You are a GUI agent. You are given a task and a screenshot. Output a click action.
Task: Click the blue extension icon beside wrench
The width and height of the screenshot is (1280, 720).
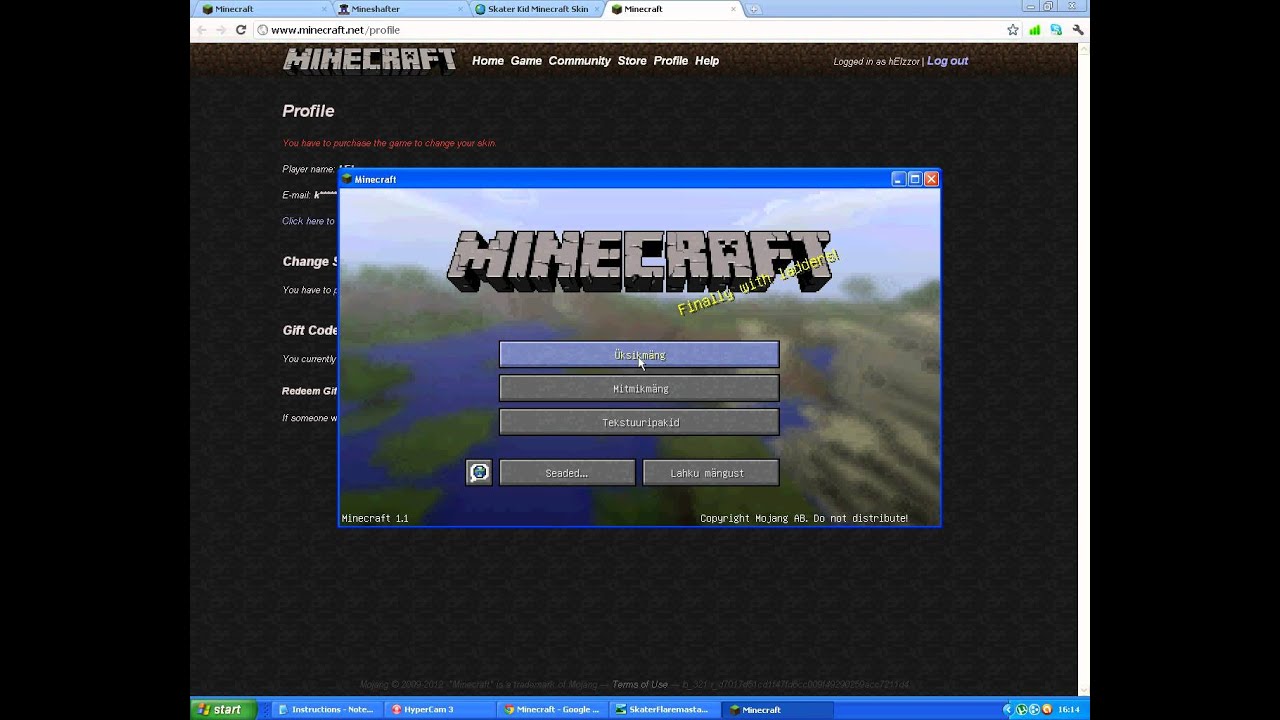pyautogui.click(x=1056, y=30)
